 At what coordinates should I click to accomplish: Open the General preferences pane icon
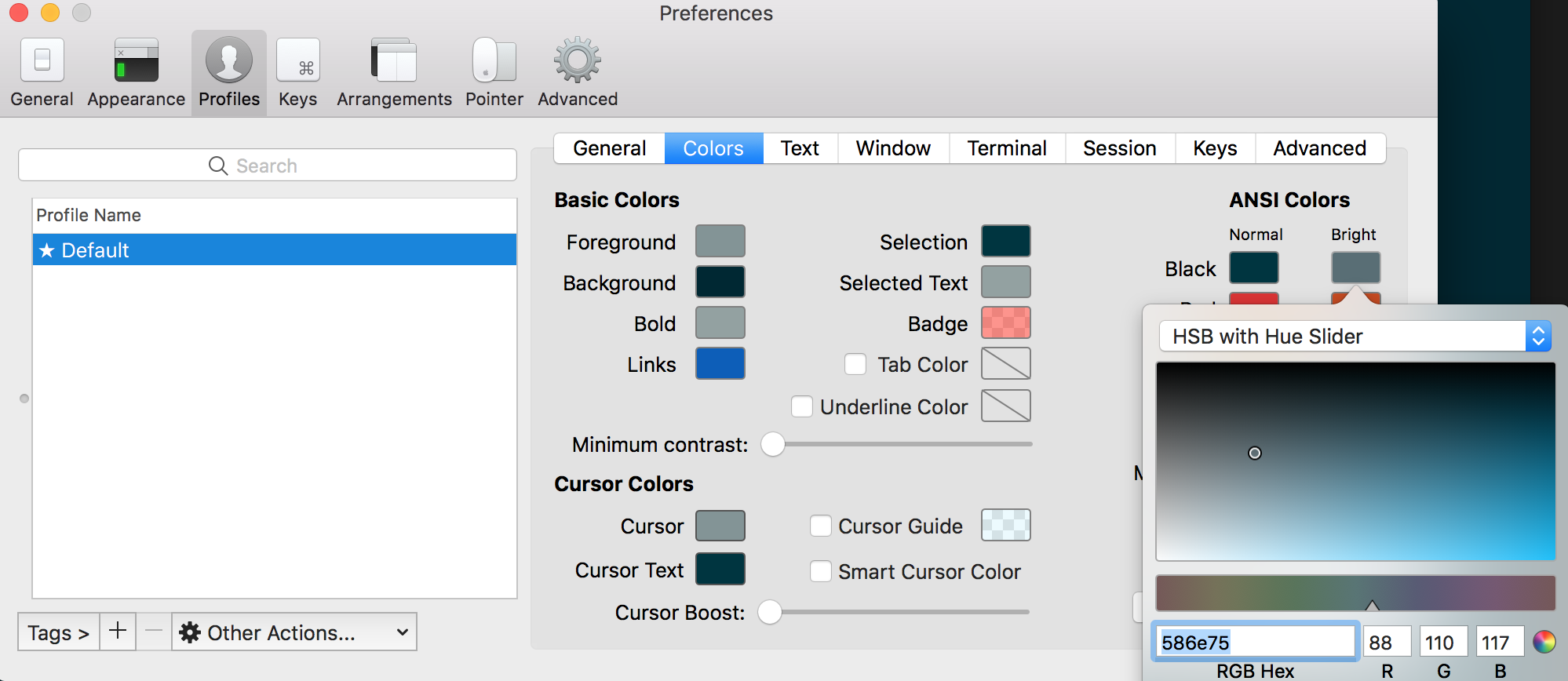[x=42, y=60]
